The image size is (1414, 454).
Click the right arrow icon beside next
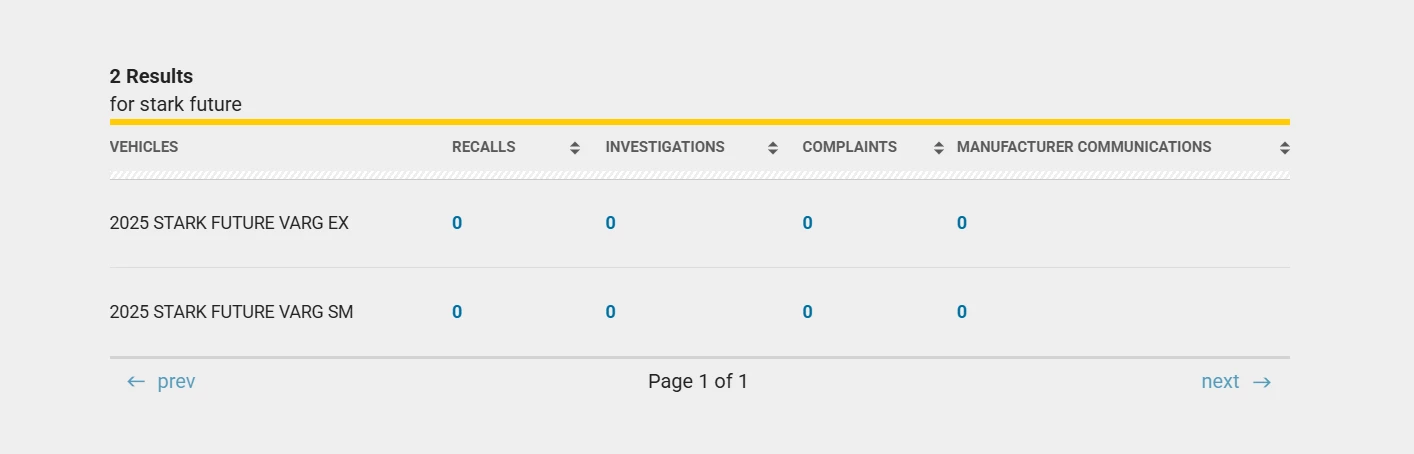1262,382
